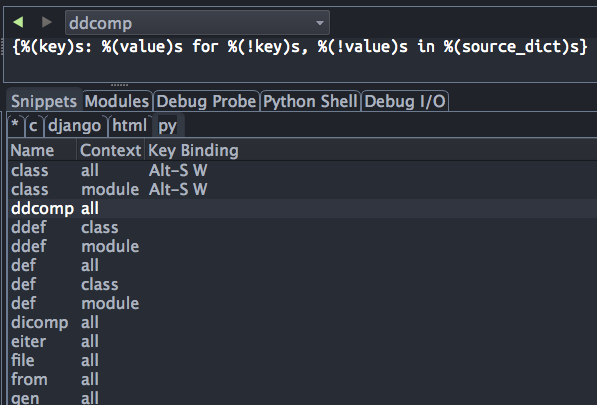Select the django snippets tab

point(75,125)
